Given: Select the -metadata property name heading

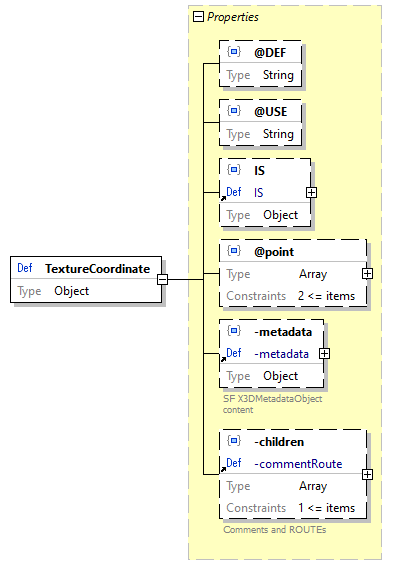Looking at the screenshot, I should point(283,332).
